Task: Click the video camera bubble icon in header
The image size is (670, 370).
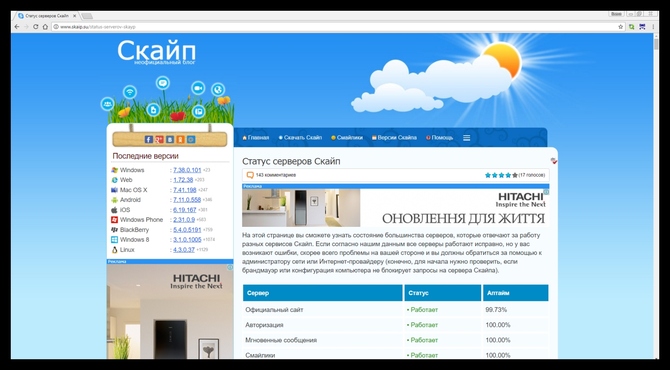Action: 198,88
